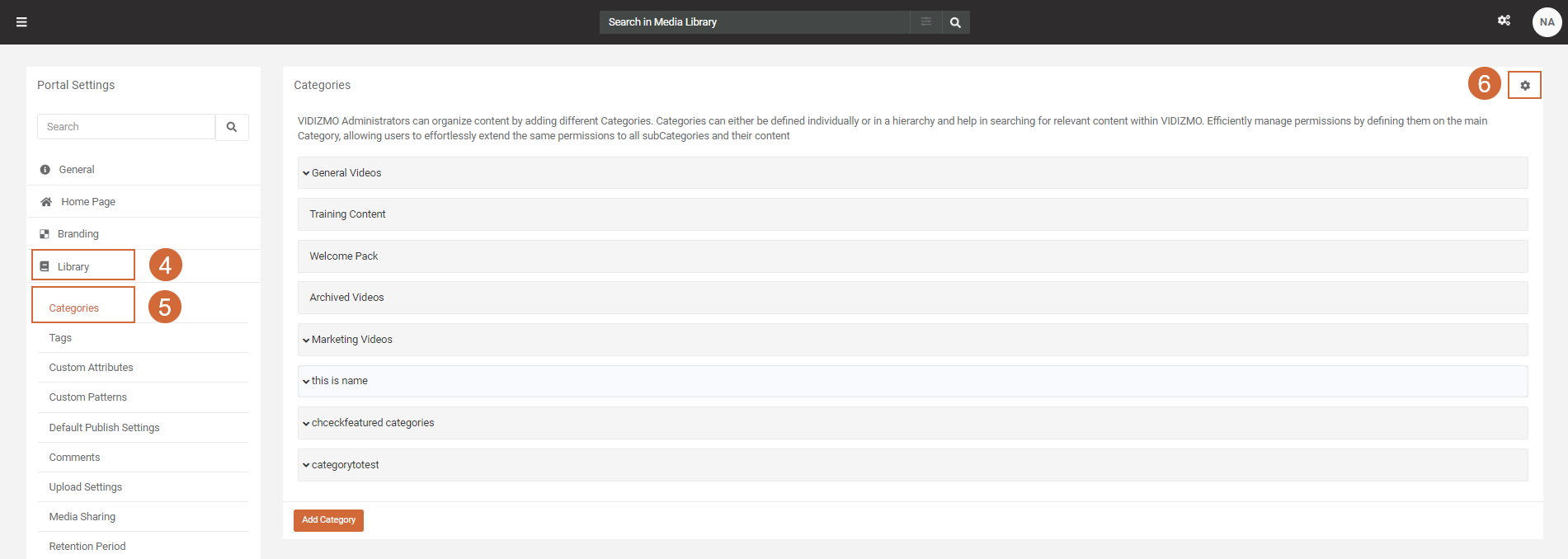
Task: Open Custom Attributes settings
Action: pos(91,368)
